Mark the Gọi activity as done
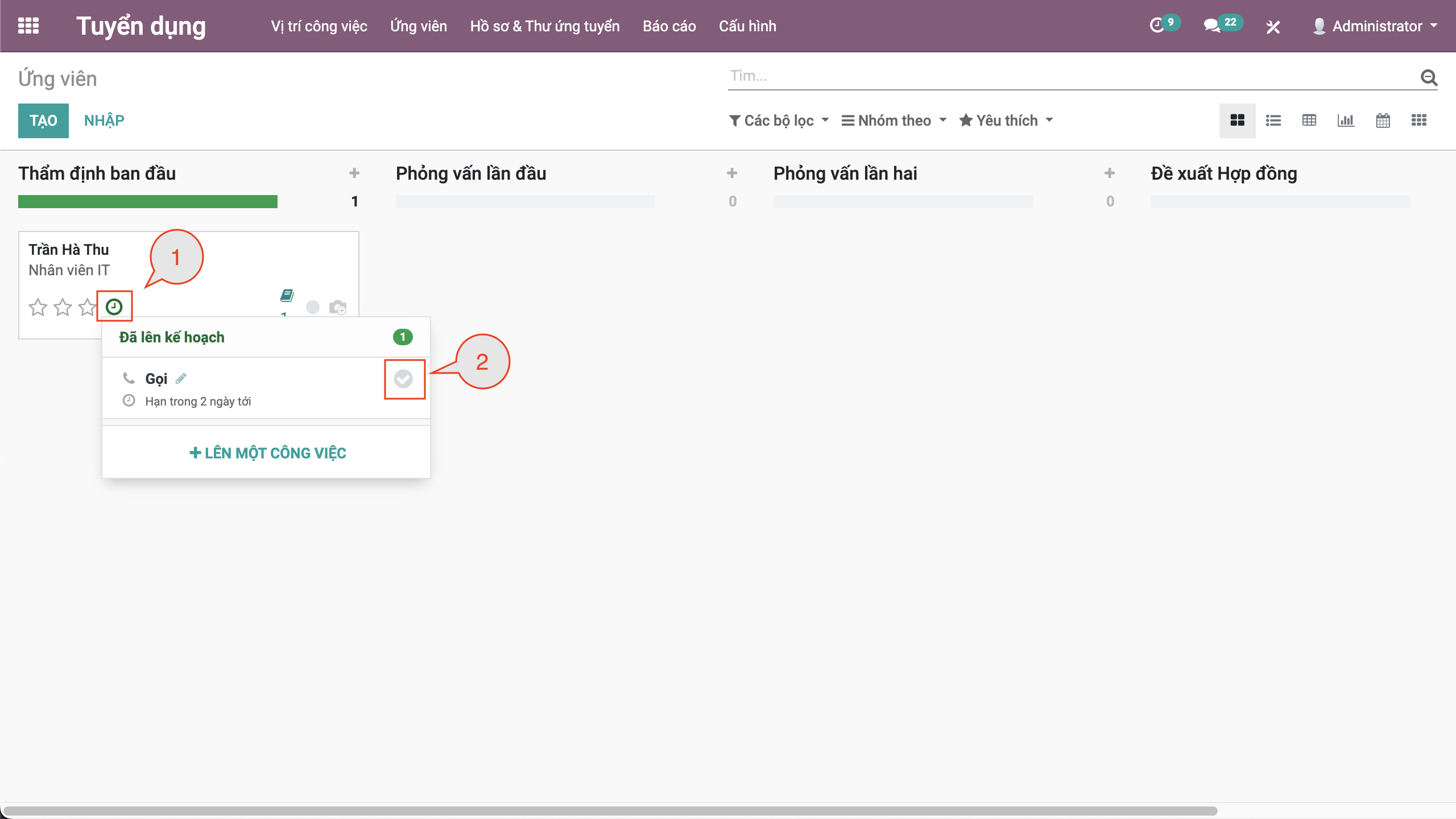Image resolution: width=1456 pixels, height=819 pixels. click(403, 379)
